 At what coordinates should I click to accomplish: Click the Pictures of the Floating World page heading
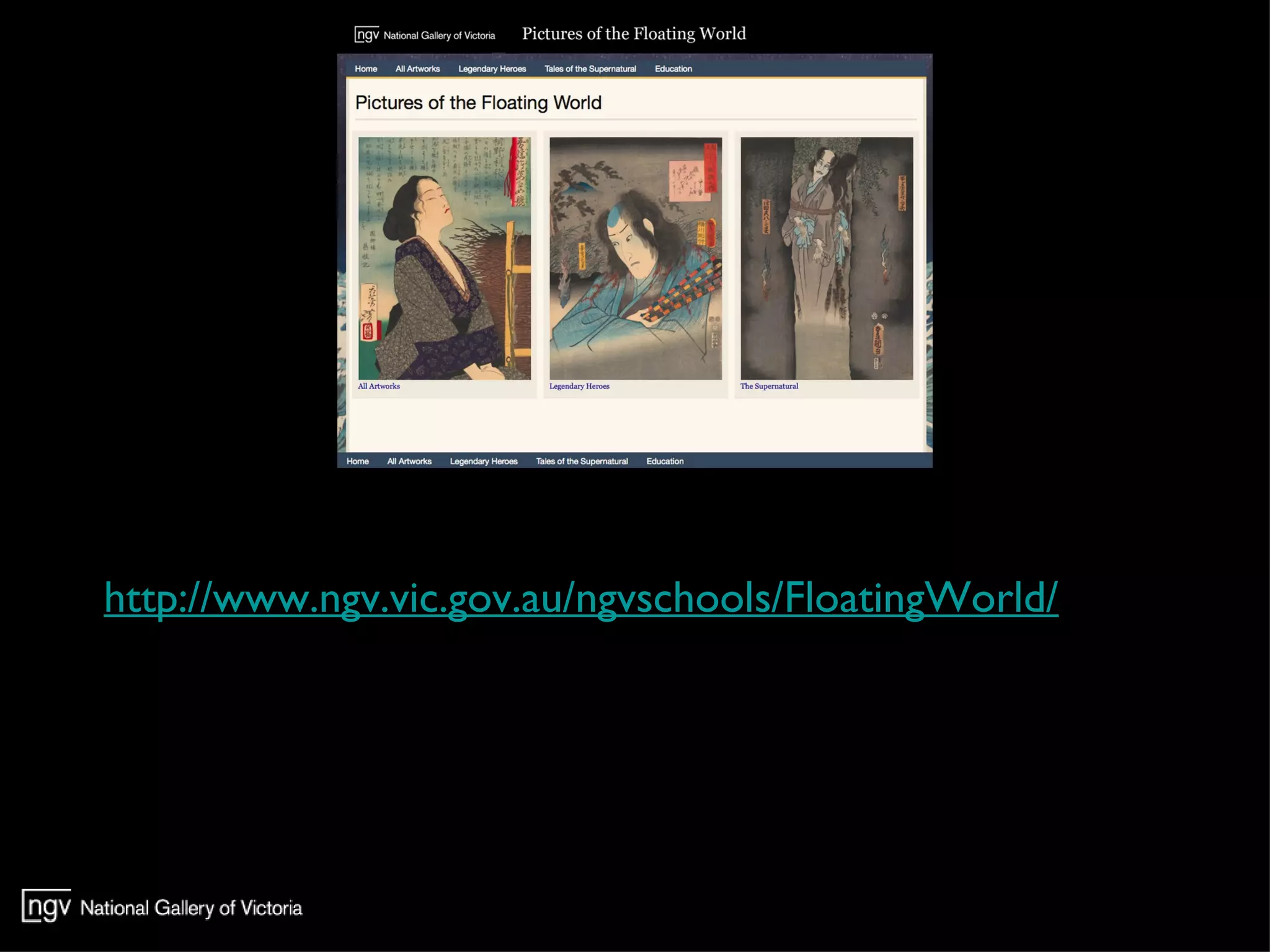coord(478,103)
